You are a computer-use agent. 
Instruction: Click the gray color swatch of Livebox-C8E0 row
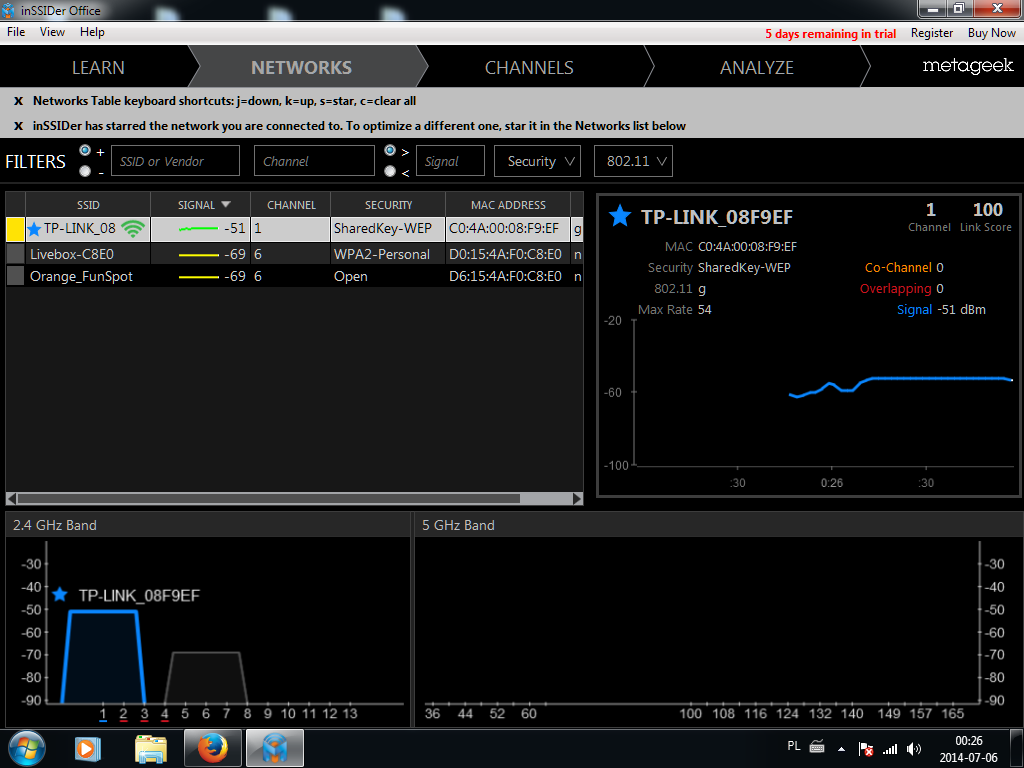point(15,253)
